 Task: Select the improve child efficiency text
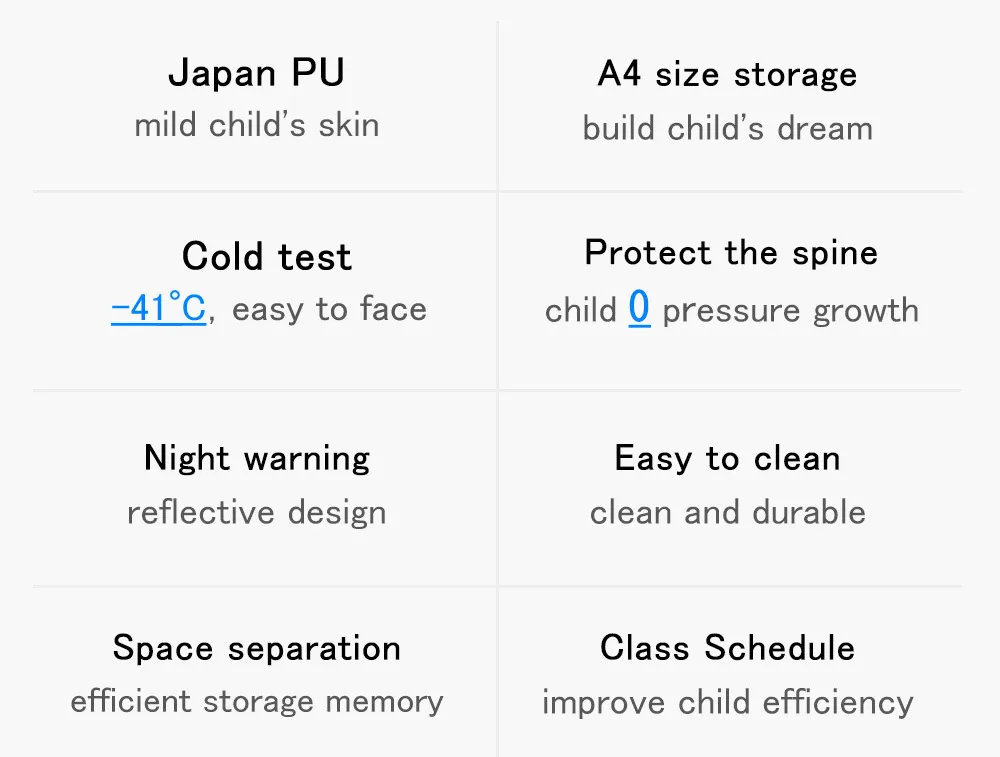728,703
